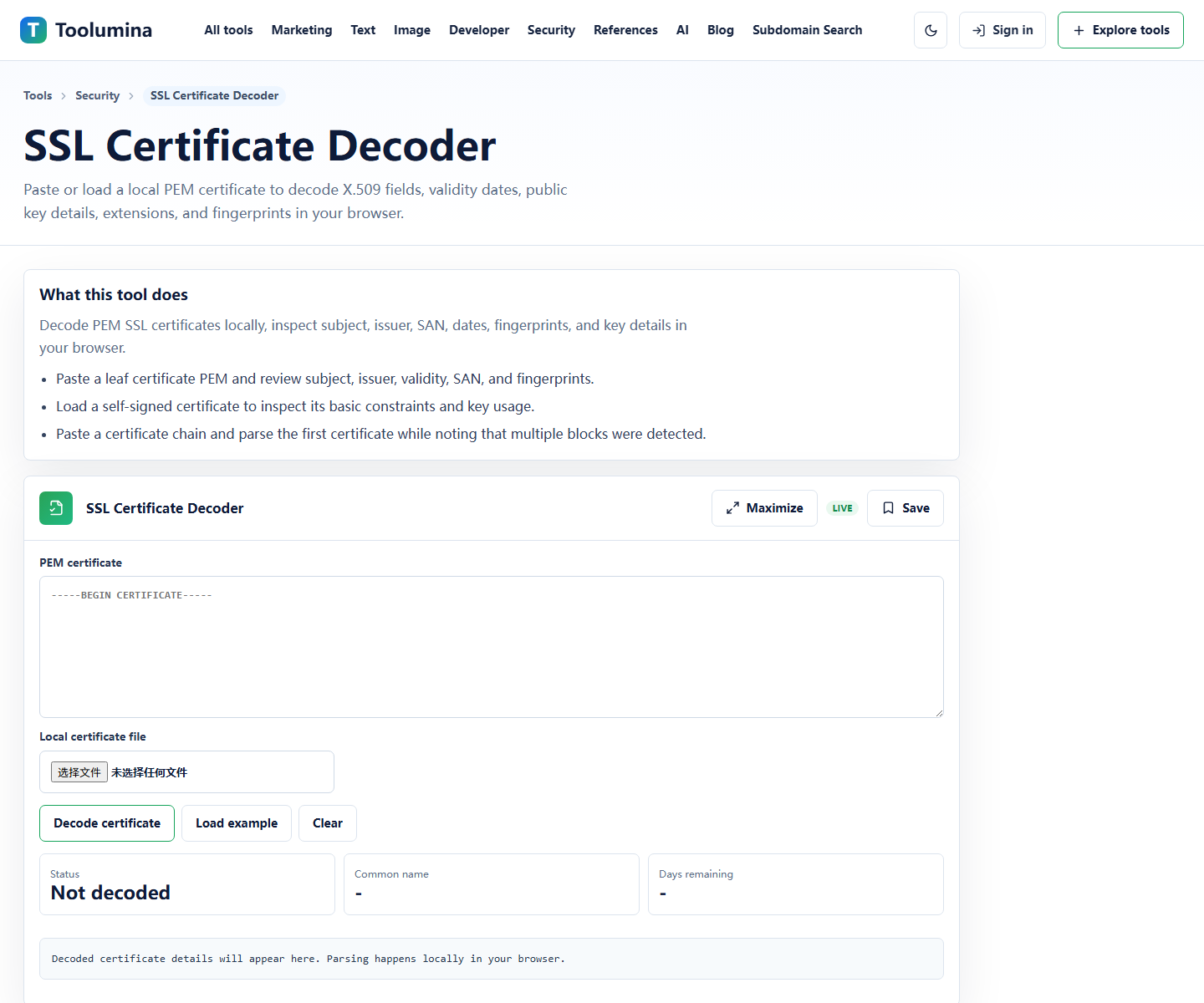Click the 'Local certificate file' label
This screenshot has height=1003, width=1204.
coord(93,736)
